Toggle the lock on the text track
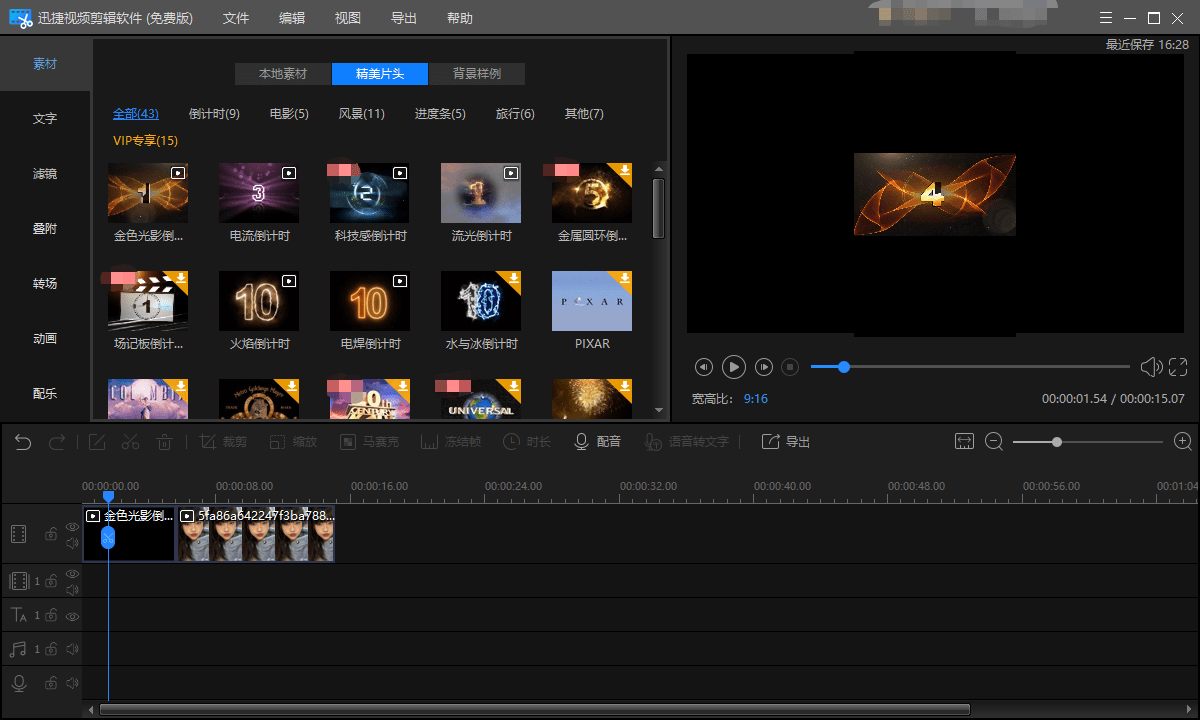The height and width of the screenshot is (720, 1200). coord(51,616)
